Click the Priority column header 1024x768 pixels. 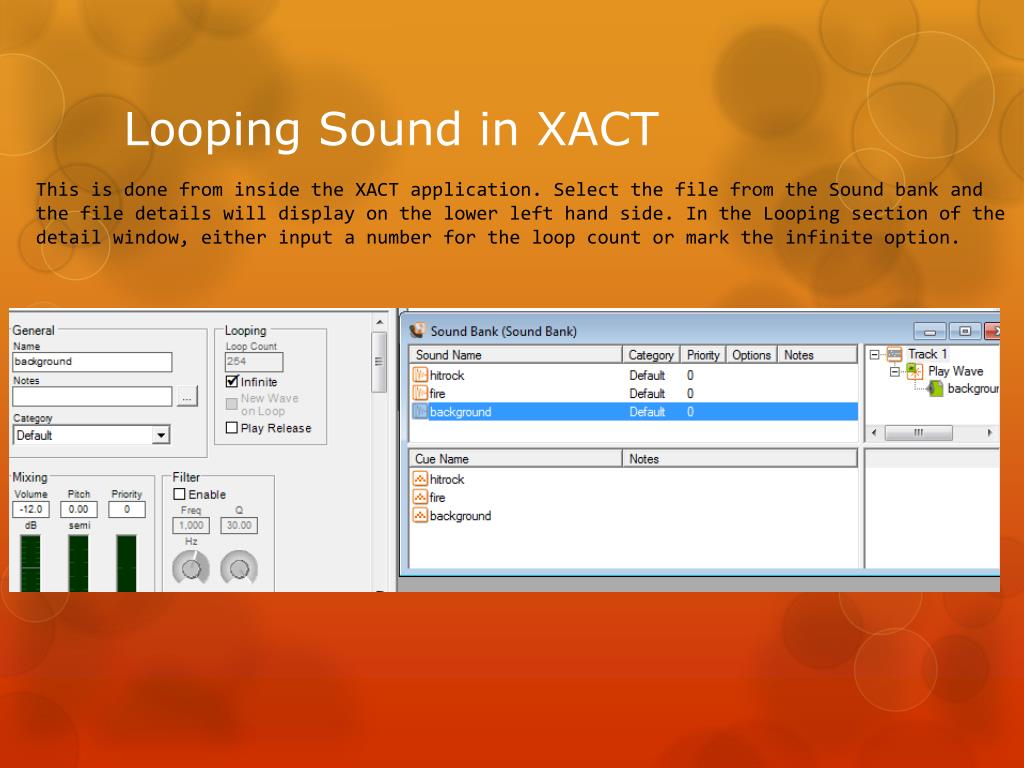pos(703,355)
